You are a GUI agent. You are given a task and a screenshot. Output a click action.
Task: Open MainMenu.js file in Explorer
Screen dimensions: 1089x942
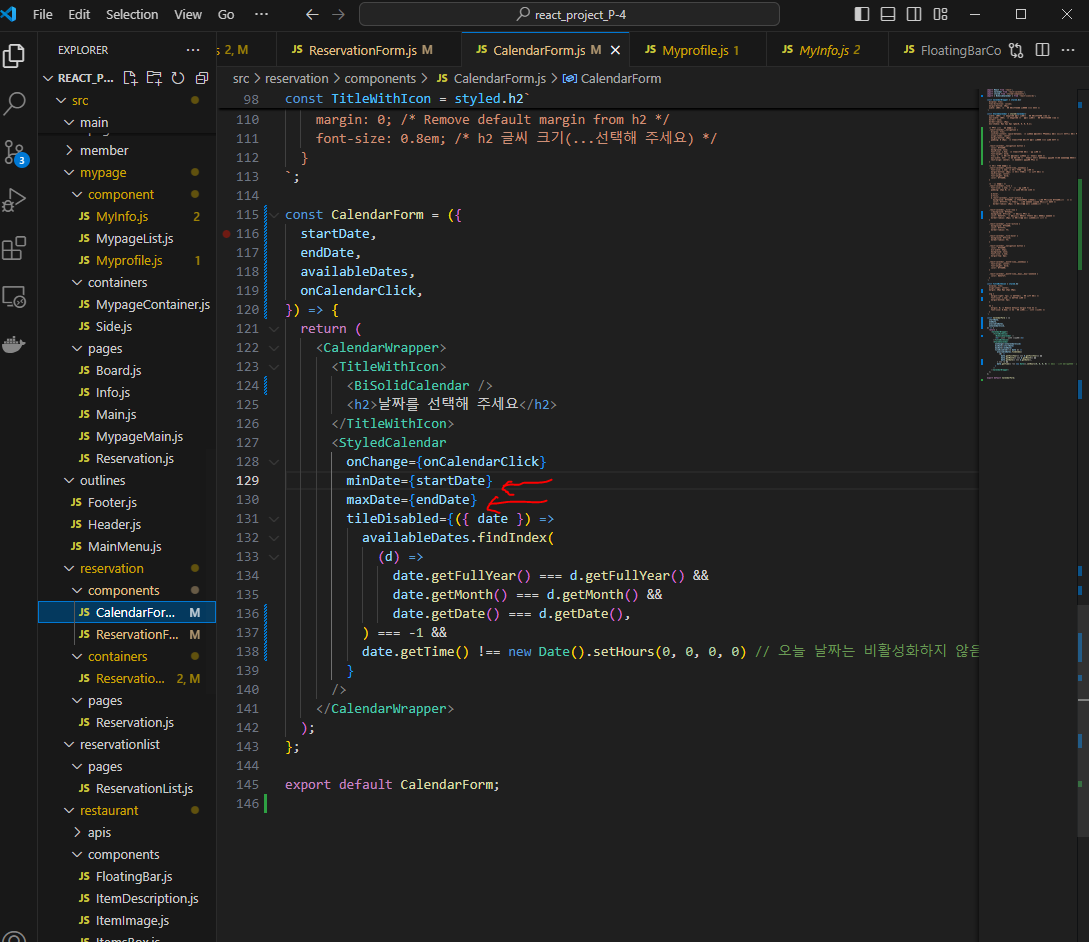coord(124,547)
